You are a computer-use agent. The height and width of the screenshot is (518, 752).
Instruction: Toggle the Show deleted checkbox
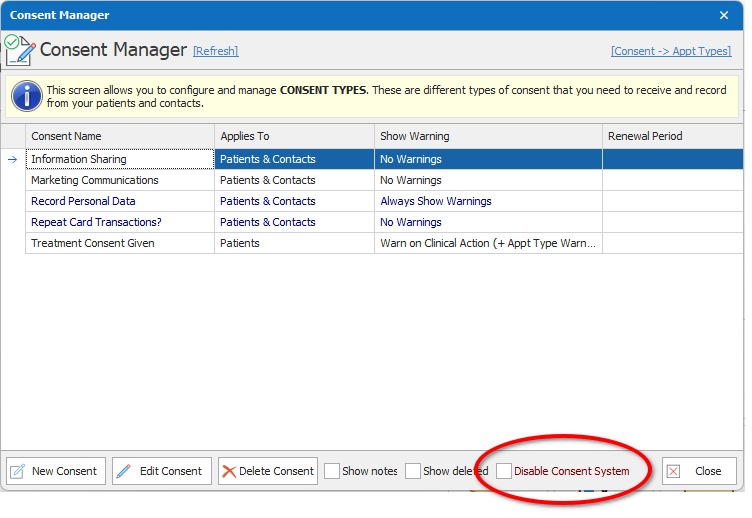(413, 471)
